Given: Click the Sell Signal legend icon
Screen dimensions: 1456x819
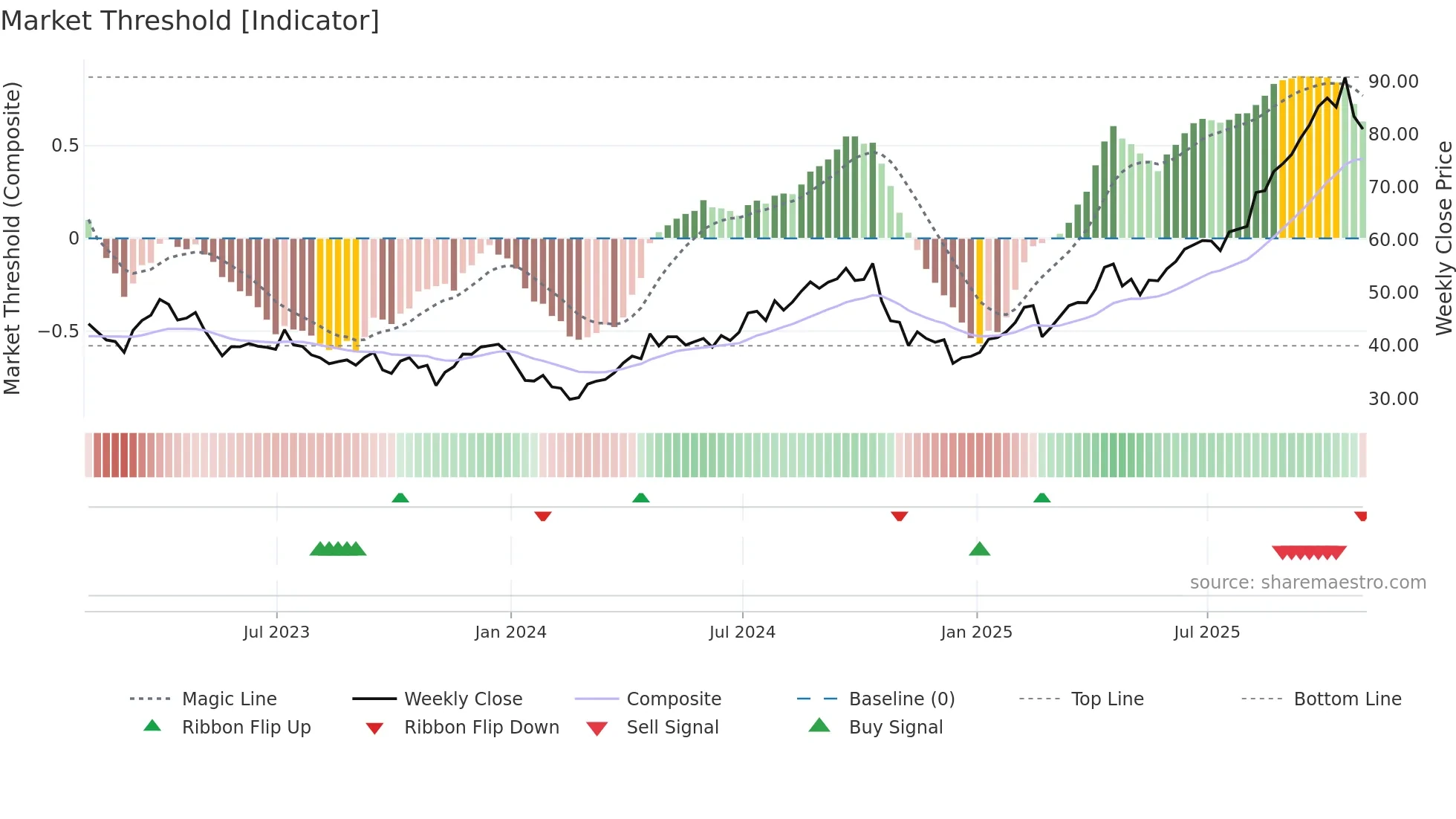Looking at the screenshot, I should pyautogui.click(x=597, y=728).
